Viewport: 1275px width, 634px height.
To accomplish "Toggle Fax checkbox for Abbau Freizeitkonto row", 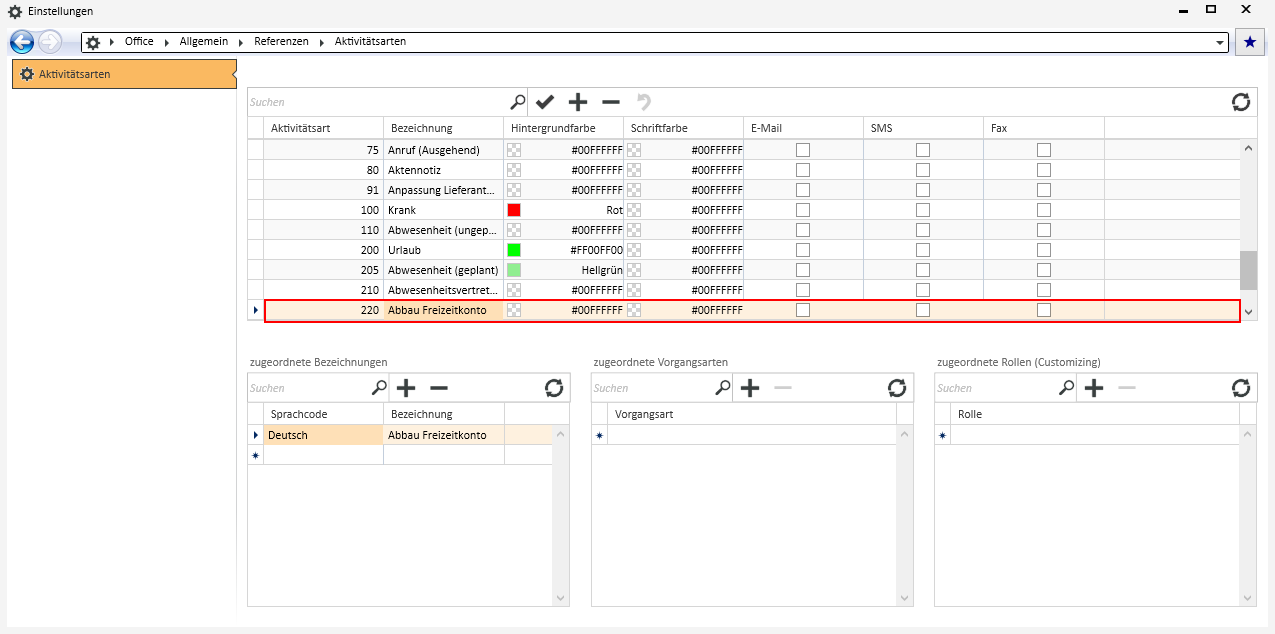I will 1044,310.
